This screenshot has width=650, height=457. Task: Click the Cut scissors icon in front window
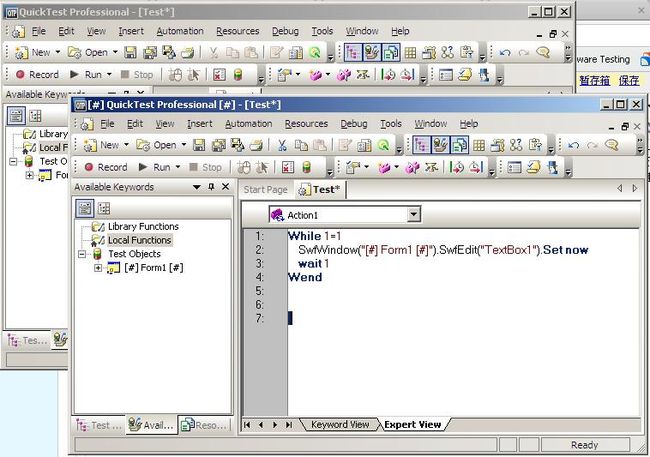click(x=282, y=145)
